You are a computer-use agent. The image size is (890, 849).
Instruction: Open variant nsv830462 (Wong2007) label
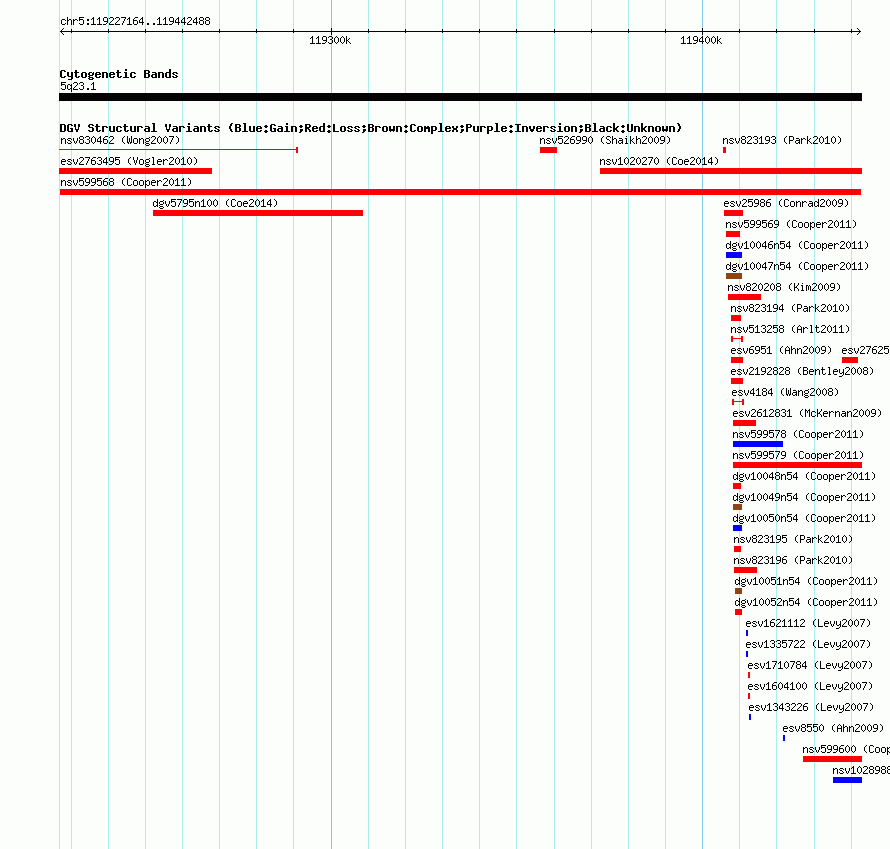click(x=120, y=140)
